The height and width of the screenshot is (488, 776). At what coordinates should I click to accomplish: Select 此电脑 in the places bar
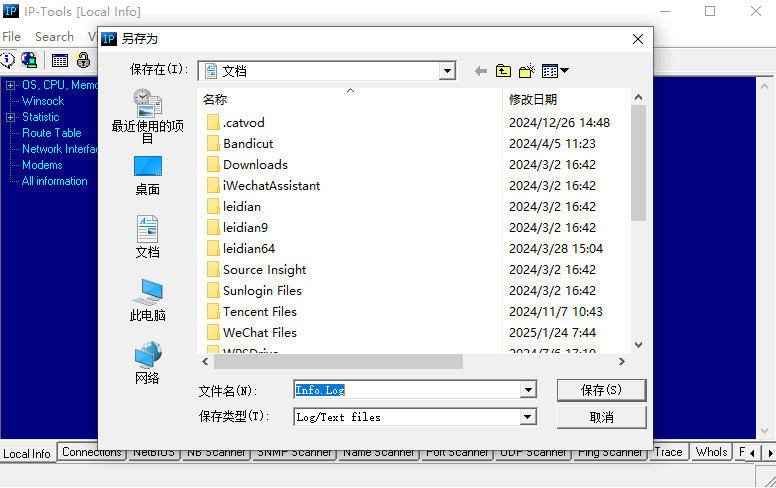tap(147, 300)
